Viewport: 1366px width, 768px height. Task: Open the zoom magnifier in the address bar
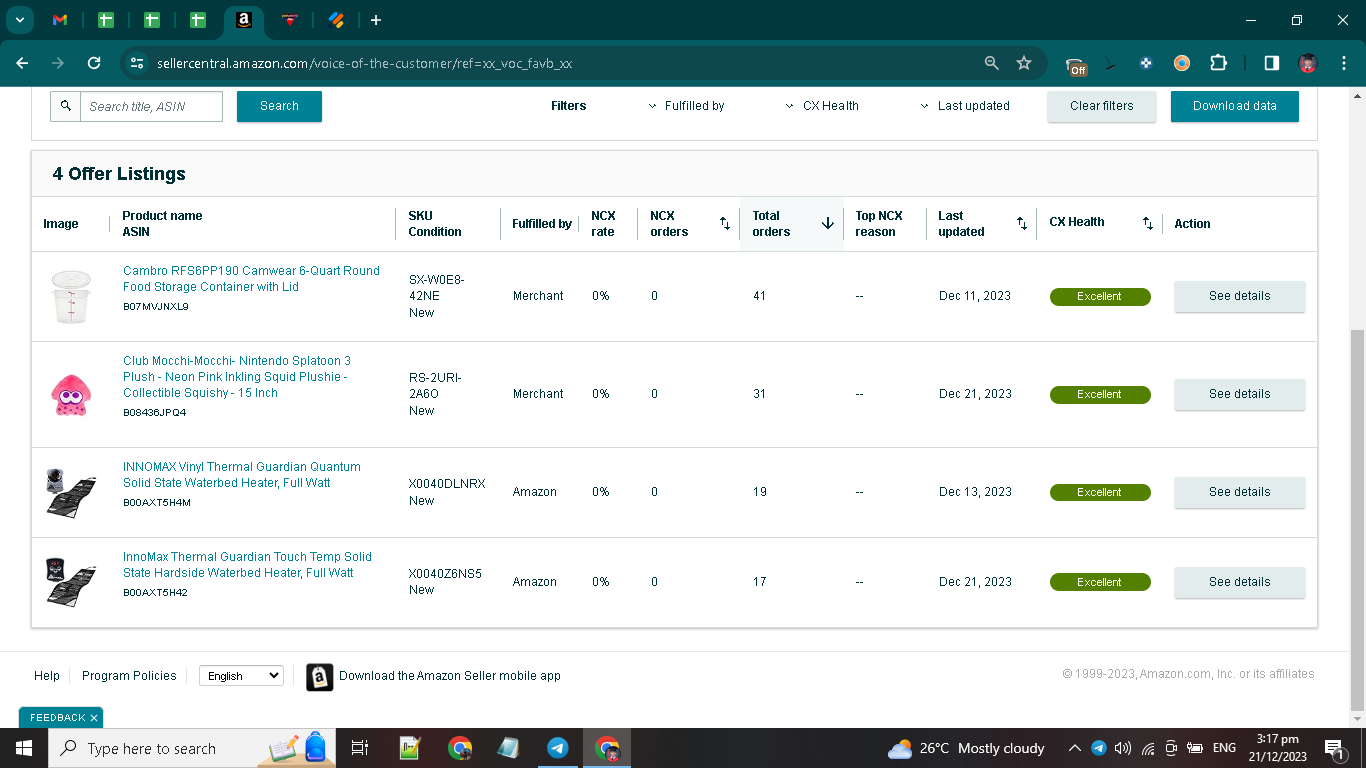(x=992, y=63)
